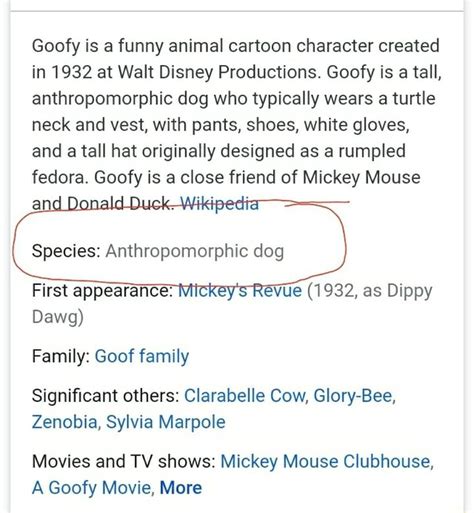
Task: Click the Movies and TV shows label
Action: pos(124,461)
